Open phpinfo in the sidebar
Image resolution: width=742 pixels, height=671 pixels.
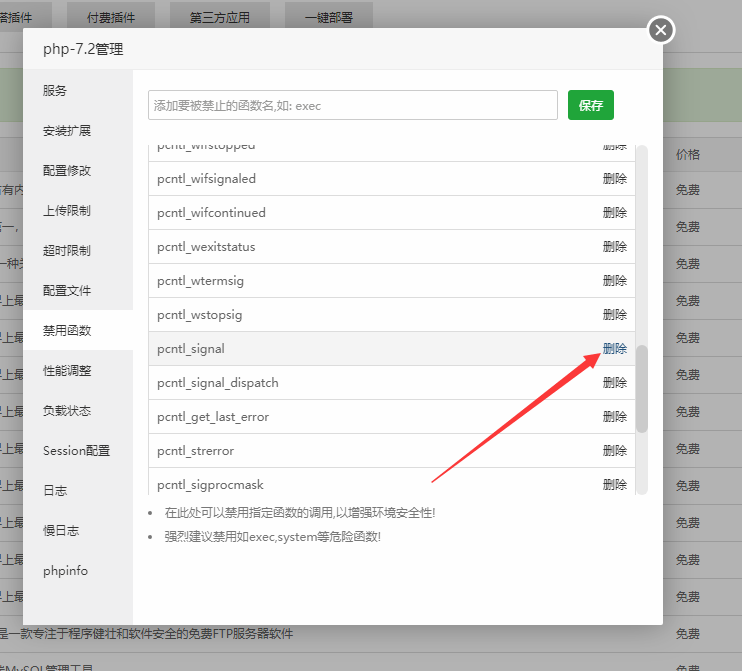(x=65, y=571)
